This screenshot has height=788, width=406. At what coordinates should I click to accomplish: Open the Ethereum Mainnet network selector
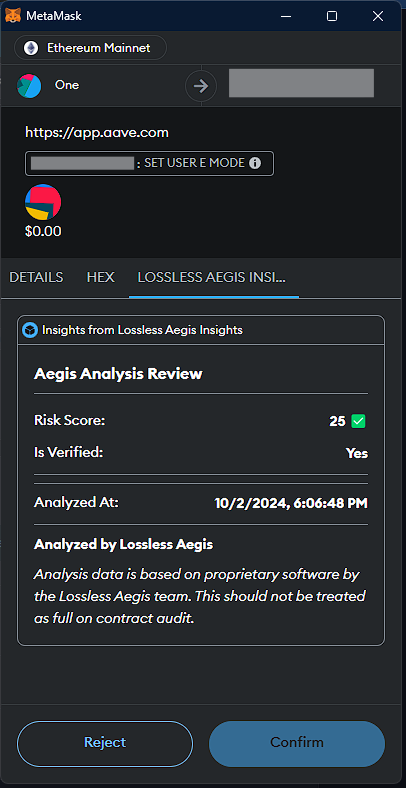90,48
